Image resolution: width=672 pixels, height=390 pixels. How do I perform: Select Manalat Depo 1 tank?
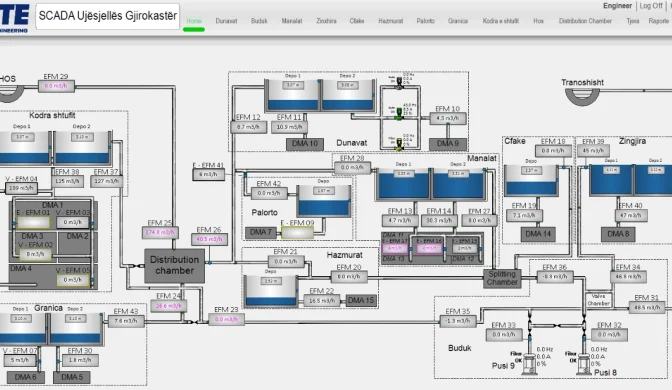click(403, 184)
